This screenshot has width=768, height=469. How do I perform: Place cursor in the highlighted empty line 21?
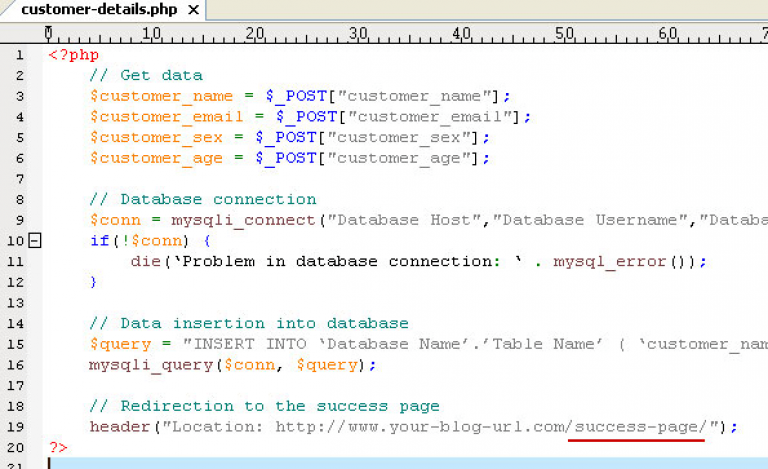click(x=400, y=462)
